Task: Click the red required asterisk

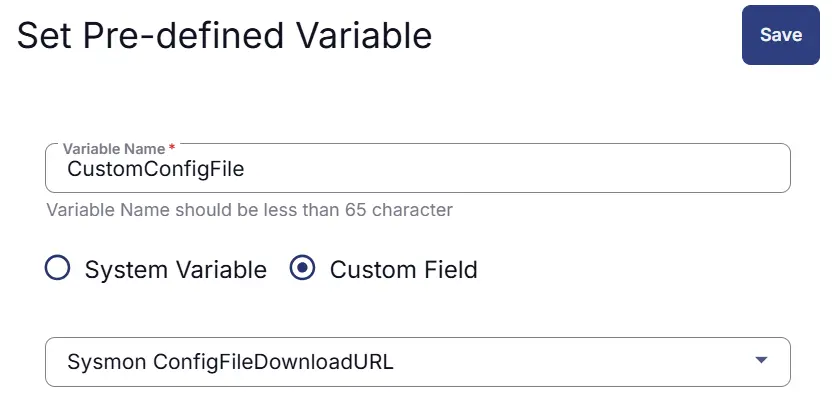Action: pyautogui.click(x=172, y=148)
